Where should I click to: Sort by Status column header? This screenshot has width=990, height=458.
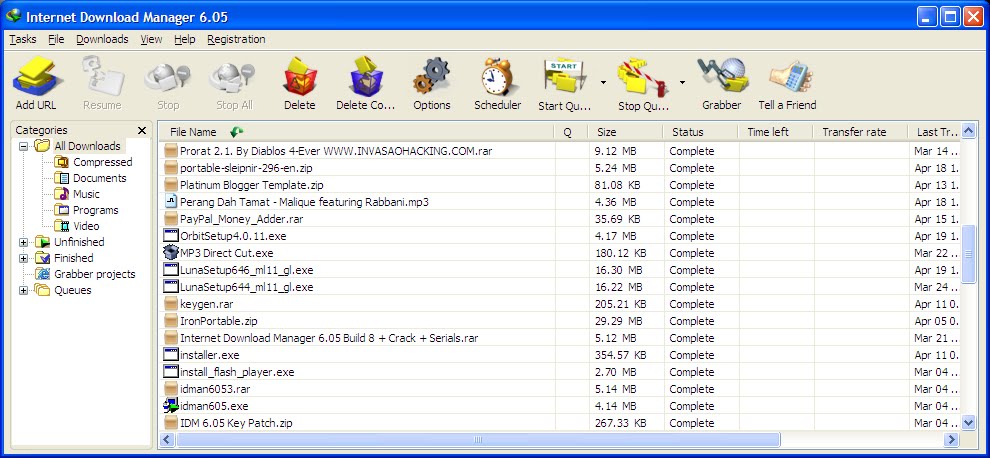[700, 132]
